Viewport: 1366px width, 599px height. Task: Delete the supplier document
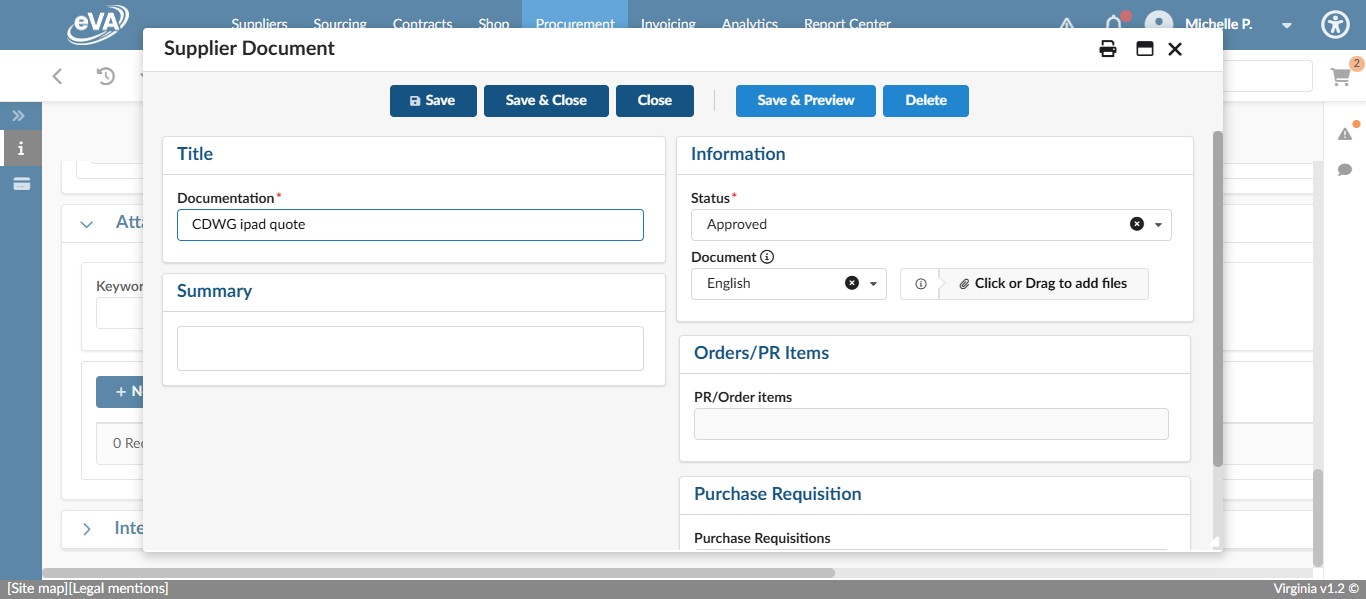click(925, 100)
